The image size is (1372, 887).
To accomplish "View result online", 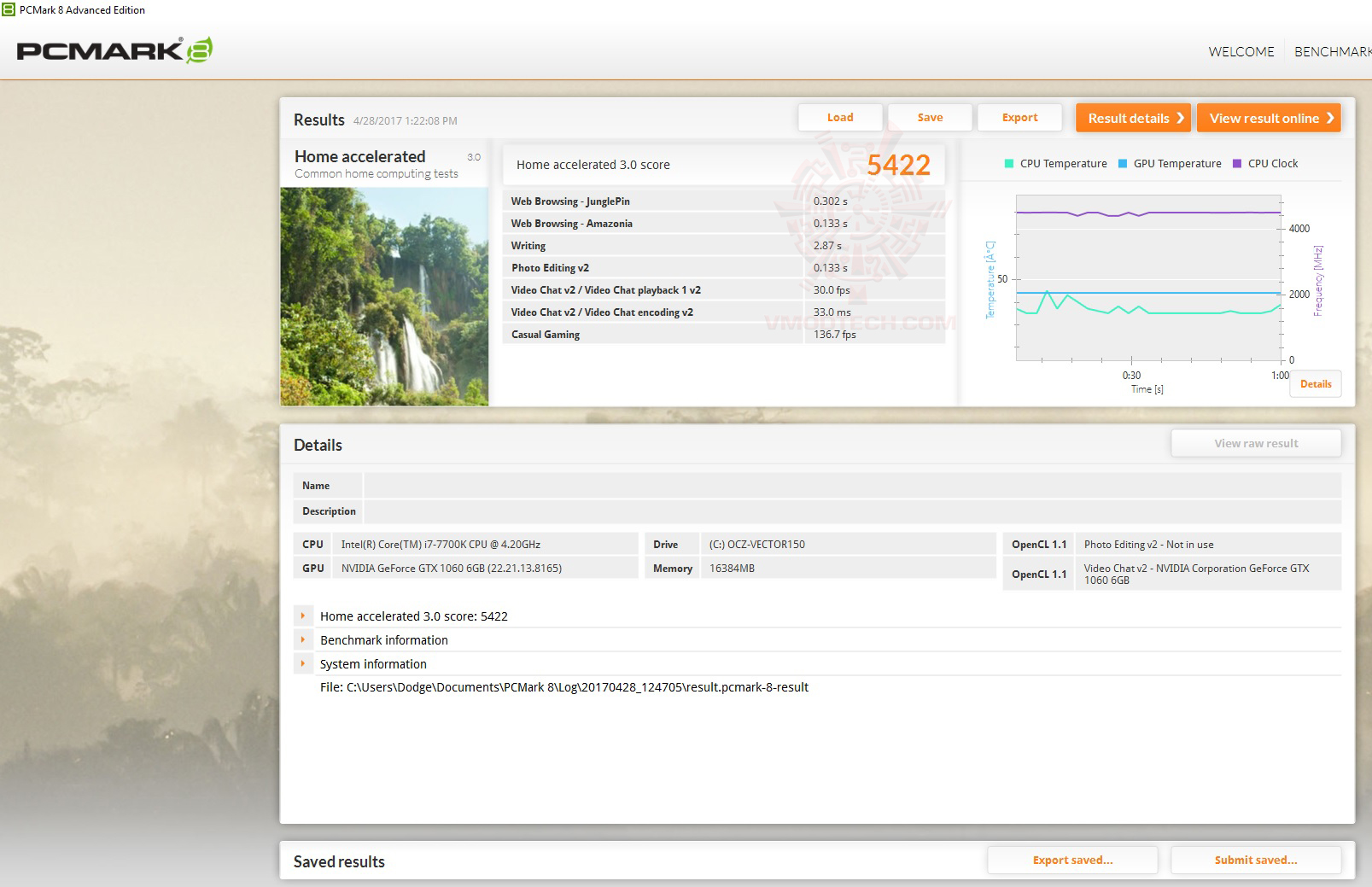I will click(1269, 118).
